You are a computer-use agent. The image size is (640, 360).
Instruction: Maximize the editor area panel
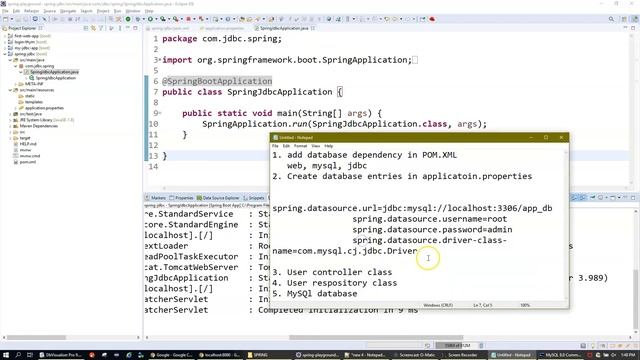click(633, 28)
